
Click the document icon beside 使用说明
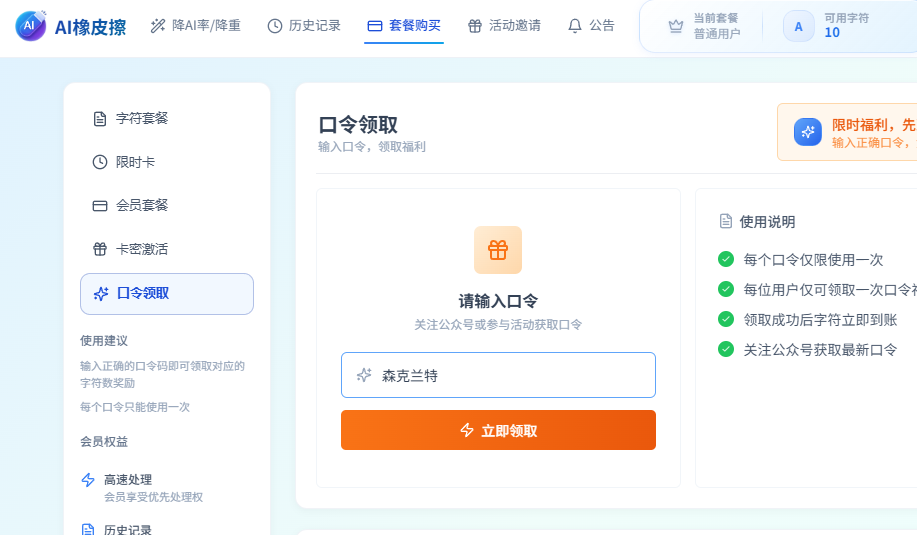[x=726, y=222]
